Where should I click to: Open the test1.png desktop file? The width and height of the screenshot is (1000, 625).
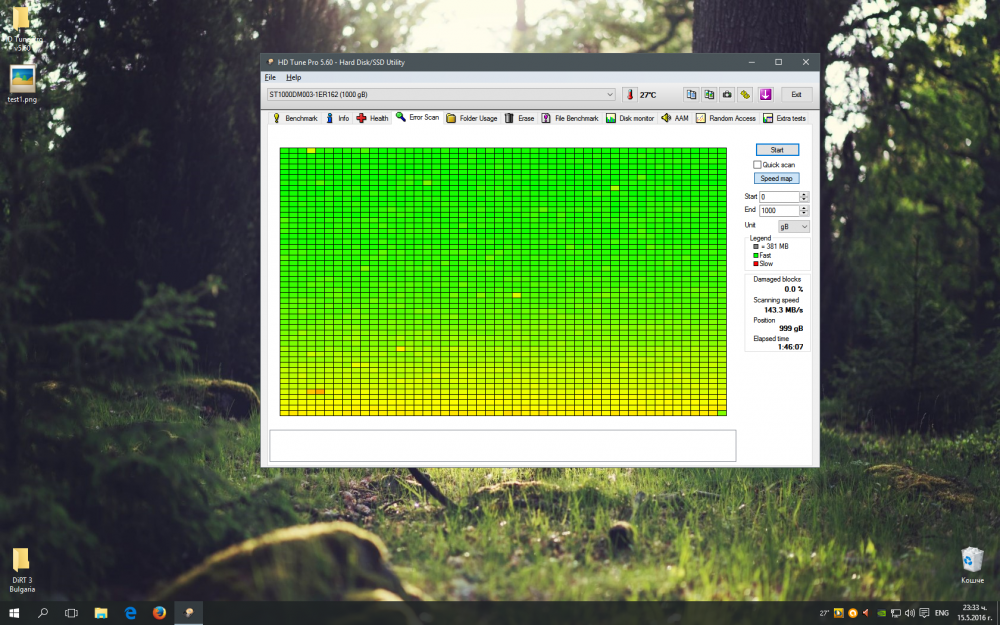[x=22, y=84]
